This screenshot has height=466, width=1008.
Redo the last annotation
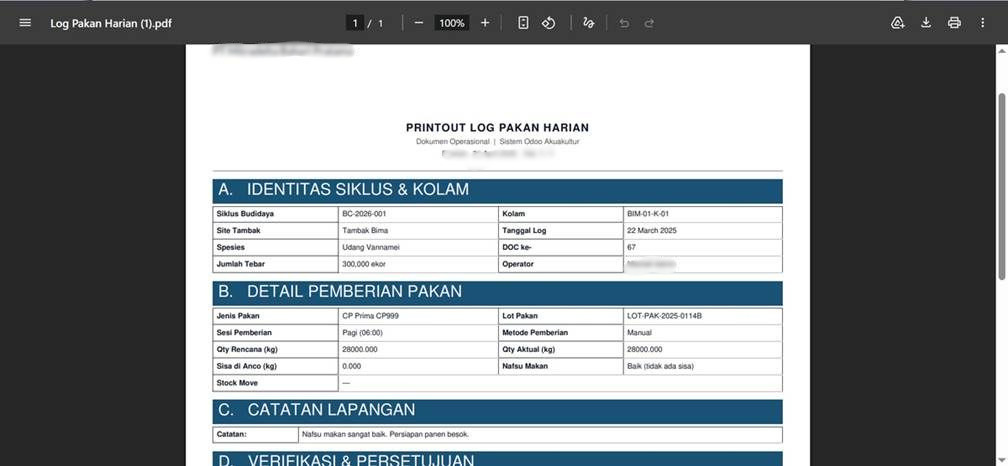(x=649, y=23)
